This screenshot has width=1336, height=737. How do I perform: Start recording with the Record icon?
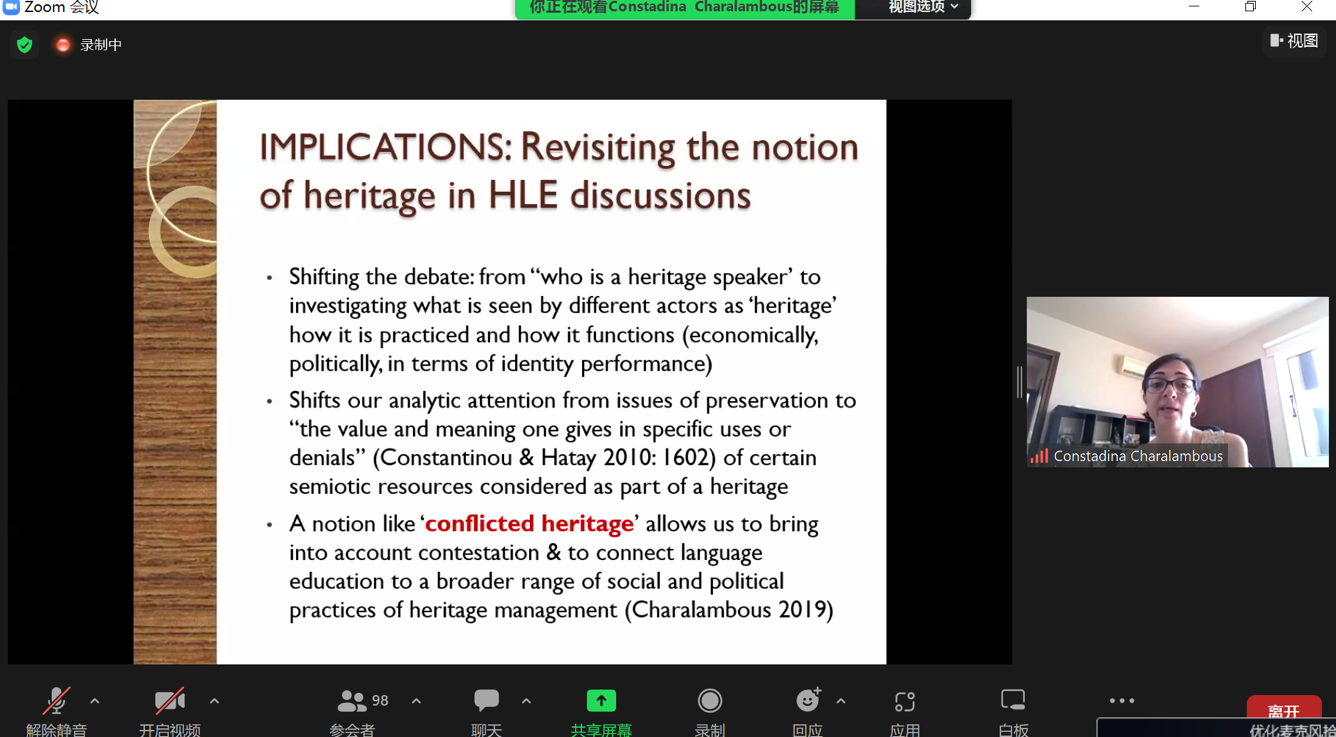(709, 702)
